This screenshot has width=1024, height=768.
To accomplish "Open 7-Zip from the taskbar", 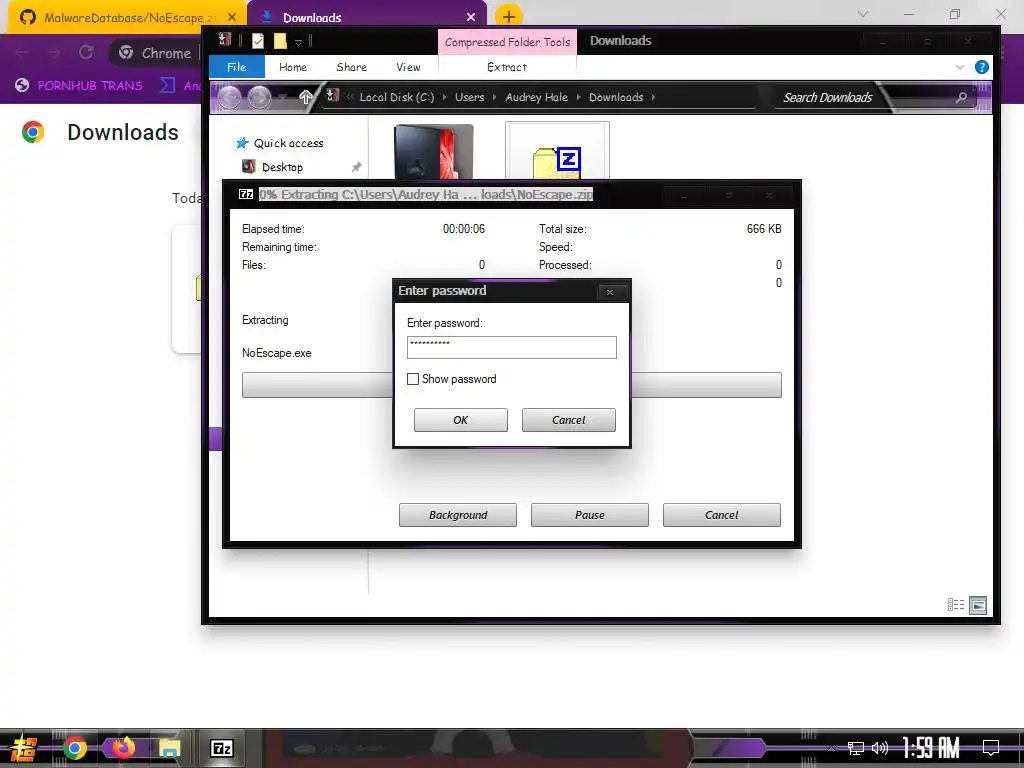I will [x=222, y=748].
